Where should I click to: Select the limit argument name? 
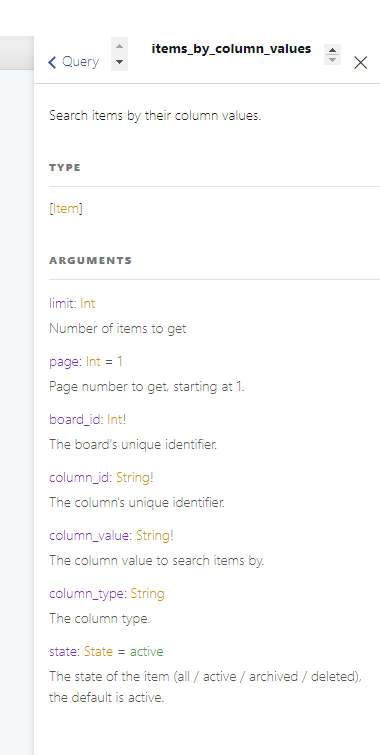tap(62, 303)
